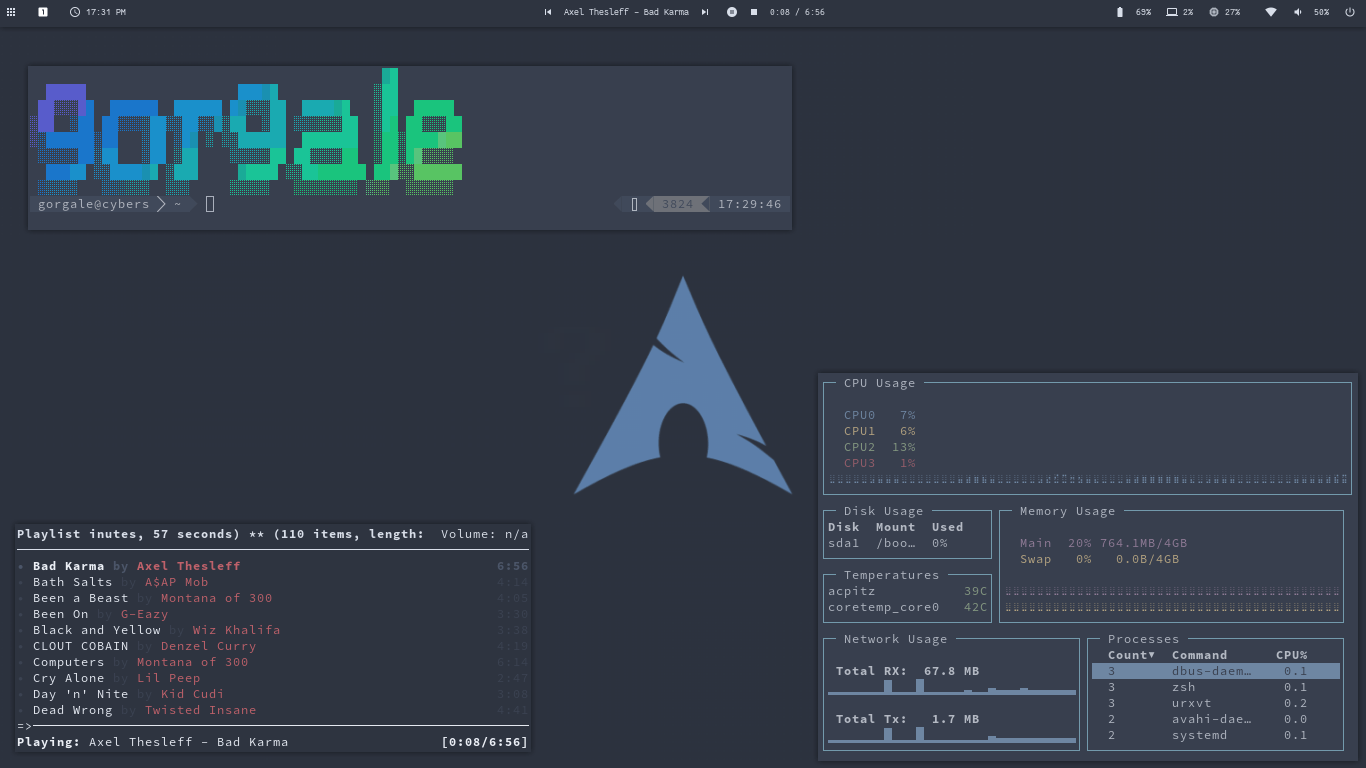This screenshot has height=768, width=1366.
Task: Click the 27% memory value in top bar
Action: pyautogui.click(x=1232, y=12)
